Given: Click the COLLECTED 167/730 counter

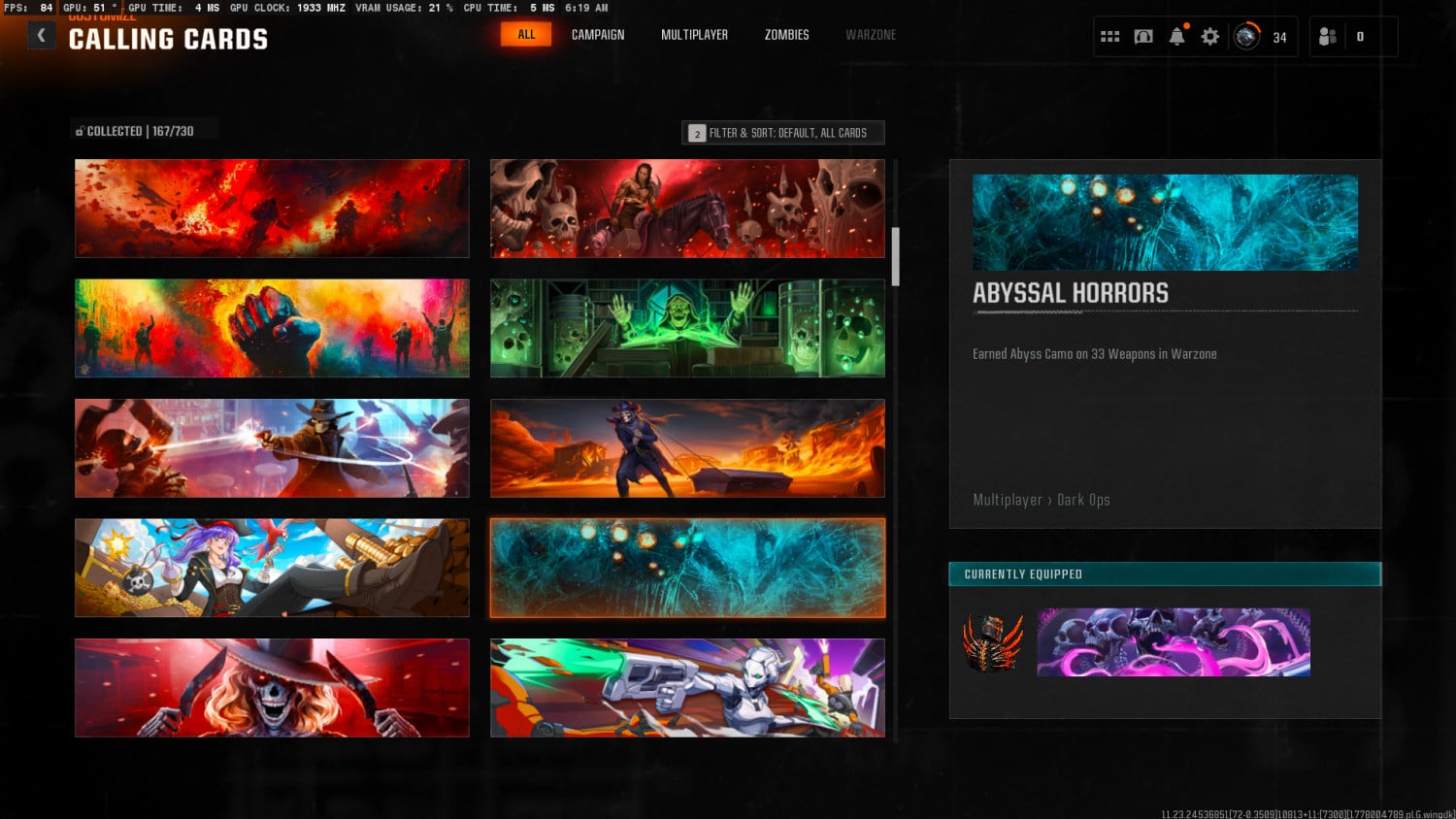Looking at the screenshot, I should tap(135, 131).
